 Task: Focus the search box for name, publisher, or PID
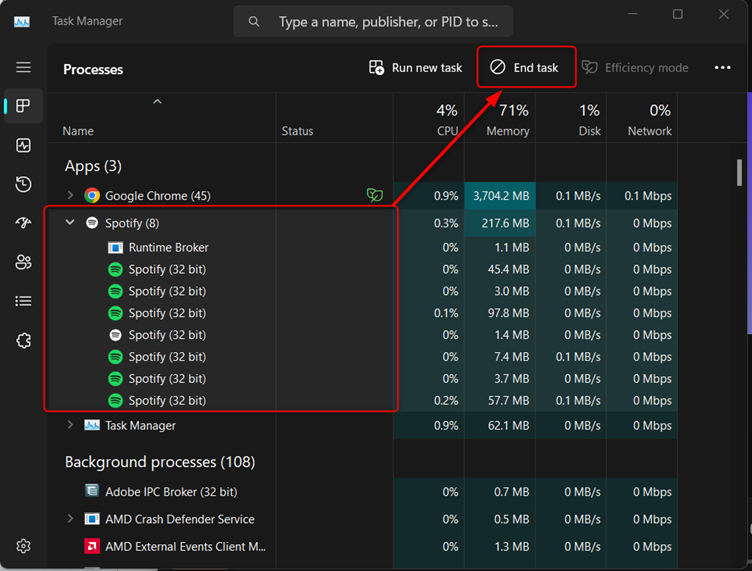point(373,22)
